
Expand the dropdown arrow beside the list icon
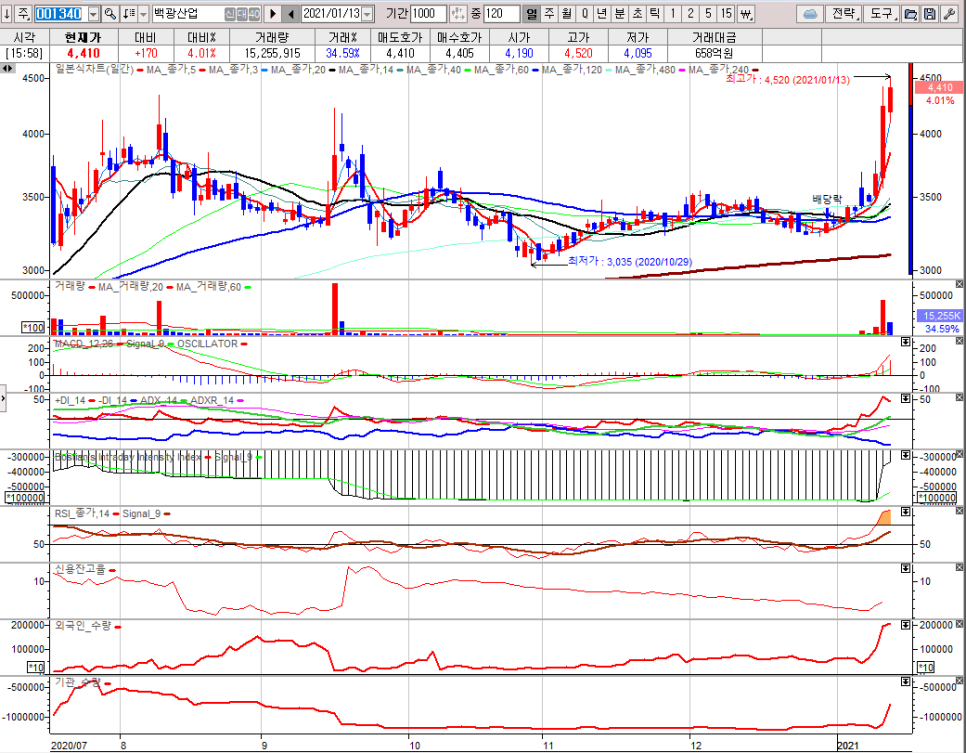pyautogui.click(x=143, y=14)
